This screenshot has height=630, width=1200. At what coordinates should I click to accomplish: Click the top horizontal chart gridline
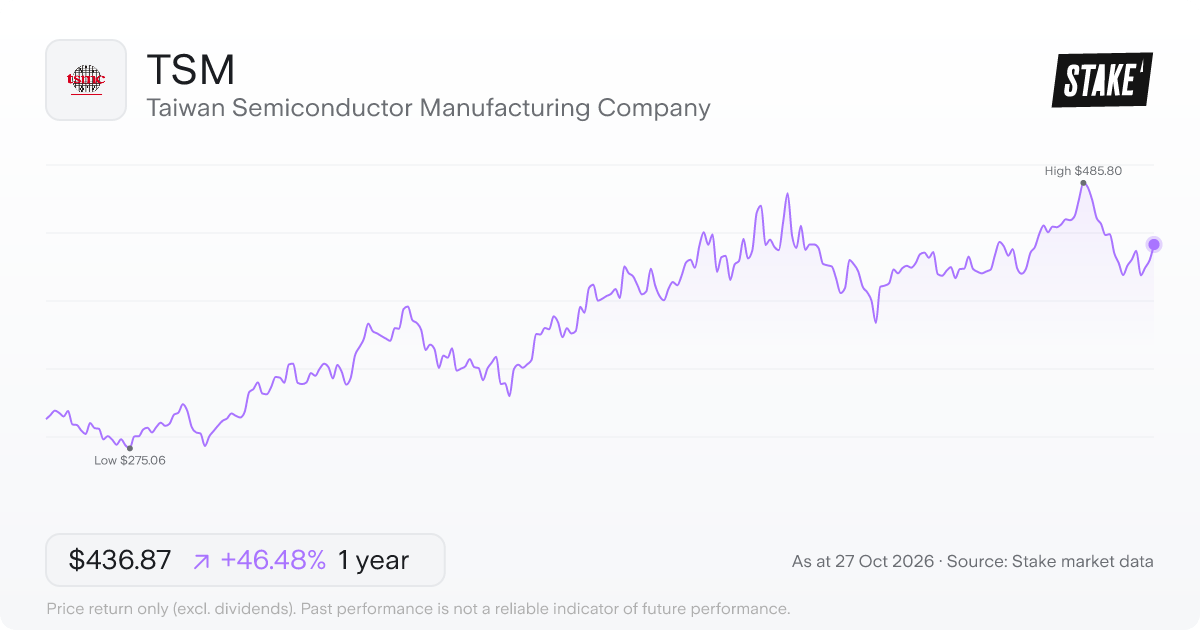[x=600, y=165]
